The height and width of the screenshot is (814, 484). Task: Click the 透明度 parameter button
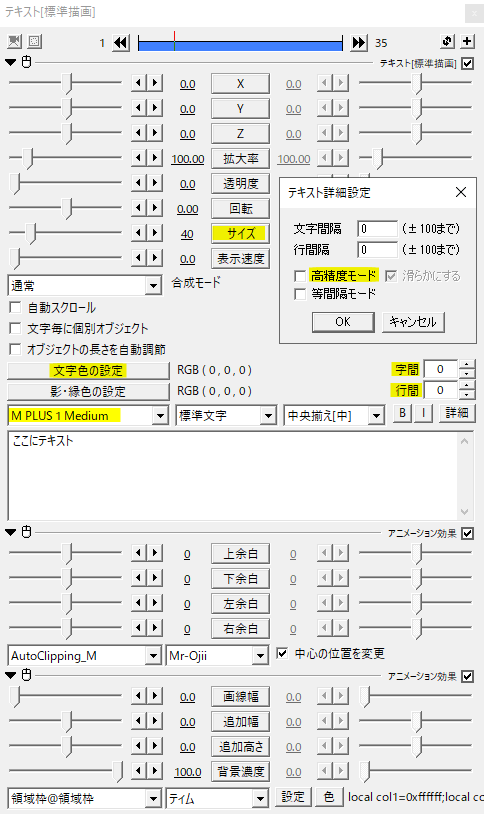240,183
